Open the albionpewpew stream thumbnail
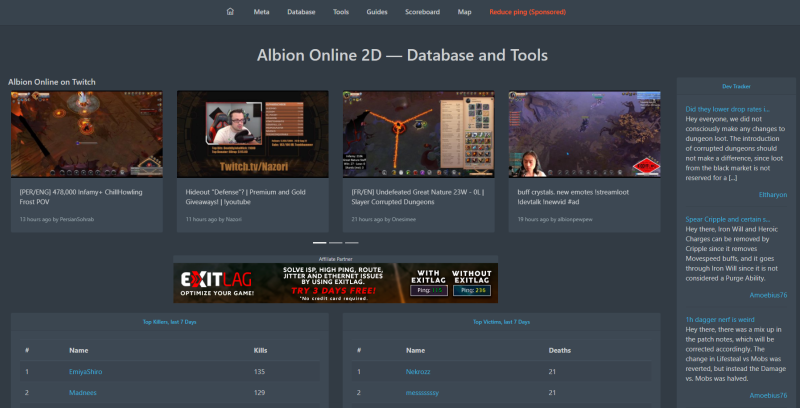 (584, 134)
